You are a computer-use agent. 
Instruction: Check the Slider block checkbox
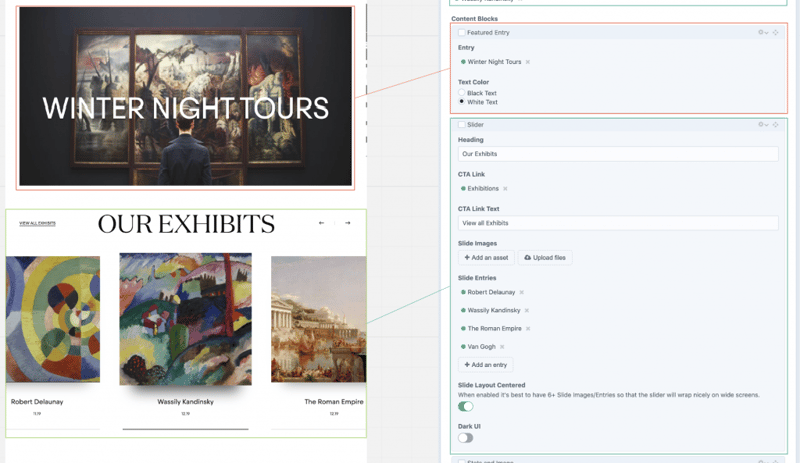click(462, 125)
